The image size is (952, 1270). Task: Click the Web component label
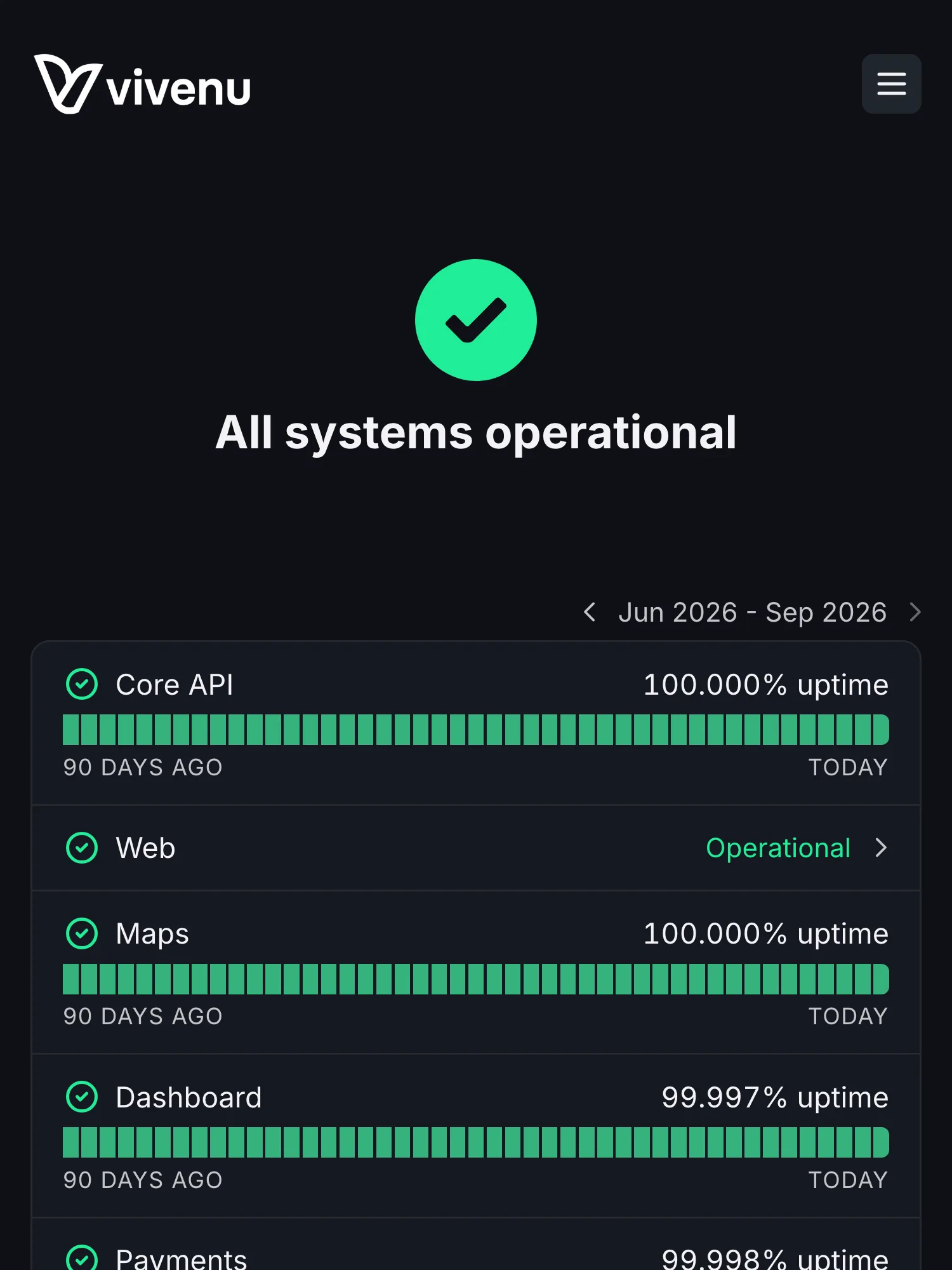coord(145,848)
